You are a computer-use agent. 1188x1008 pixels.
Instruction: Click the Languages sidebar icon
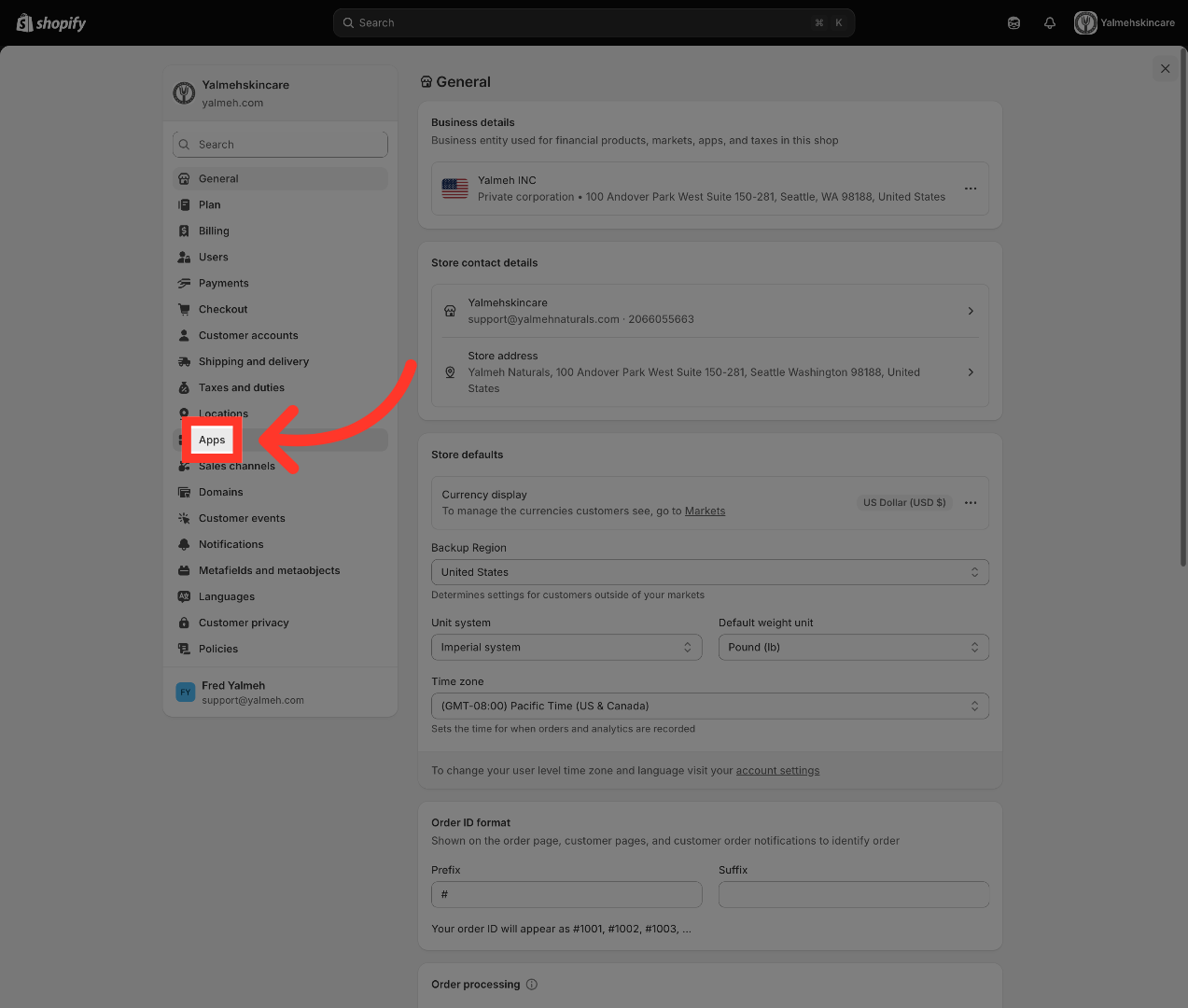click(x=184, y=596)
